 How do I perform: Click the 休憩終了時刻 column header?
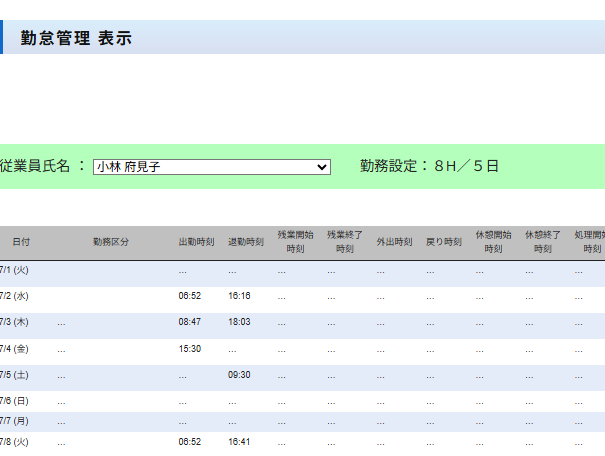pos(542,241)
